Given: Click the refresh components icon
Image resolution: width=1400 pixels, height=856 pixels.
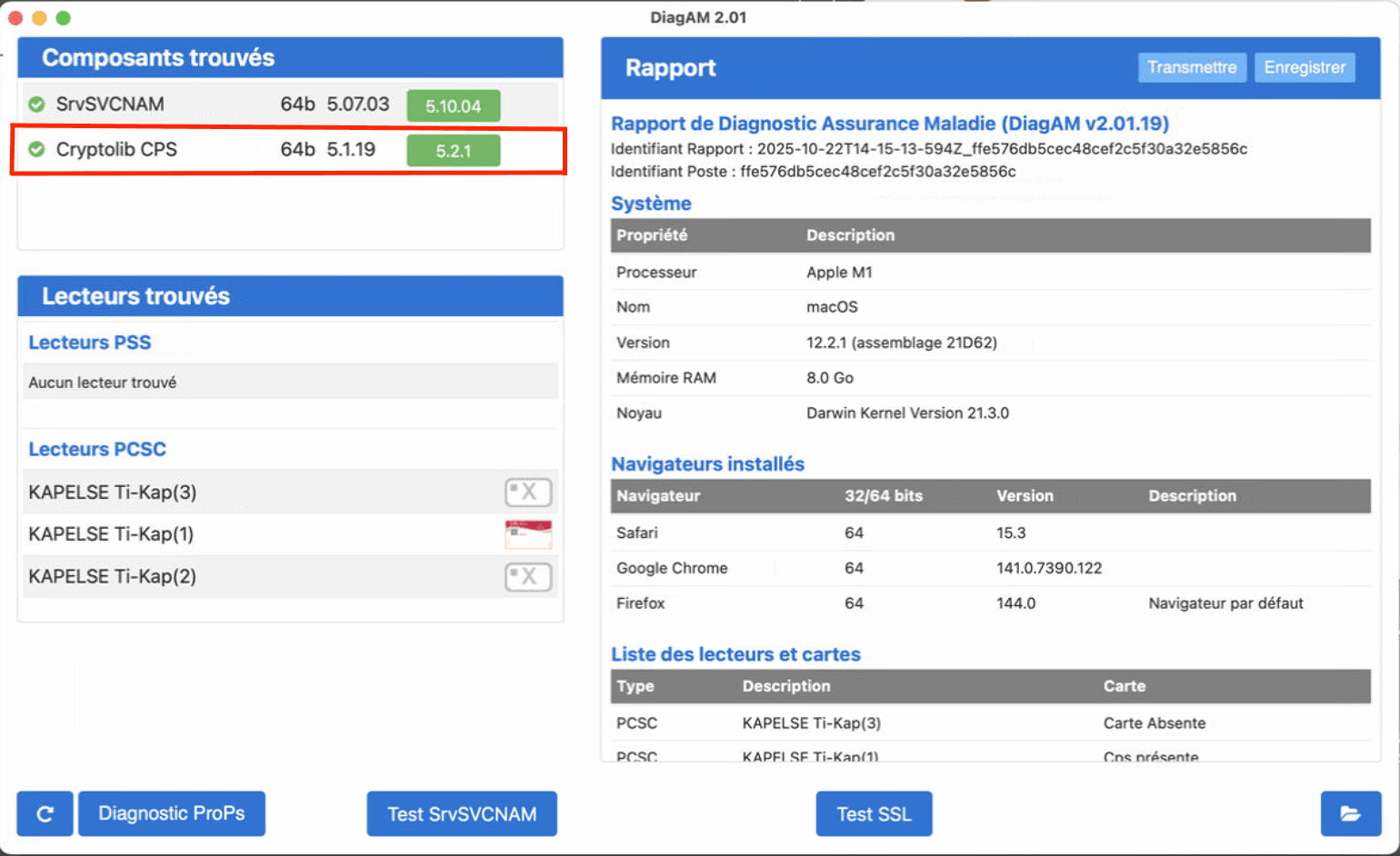Looking at the screenshot, I should (x=44, y=813).
